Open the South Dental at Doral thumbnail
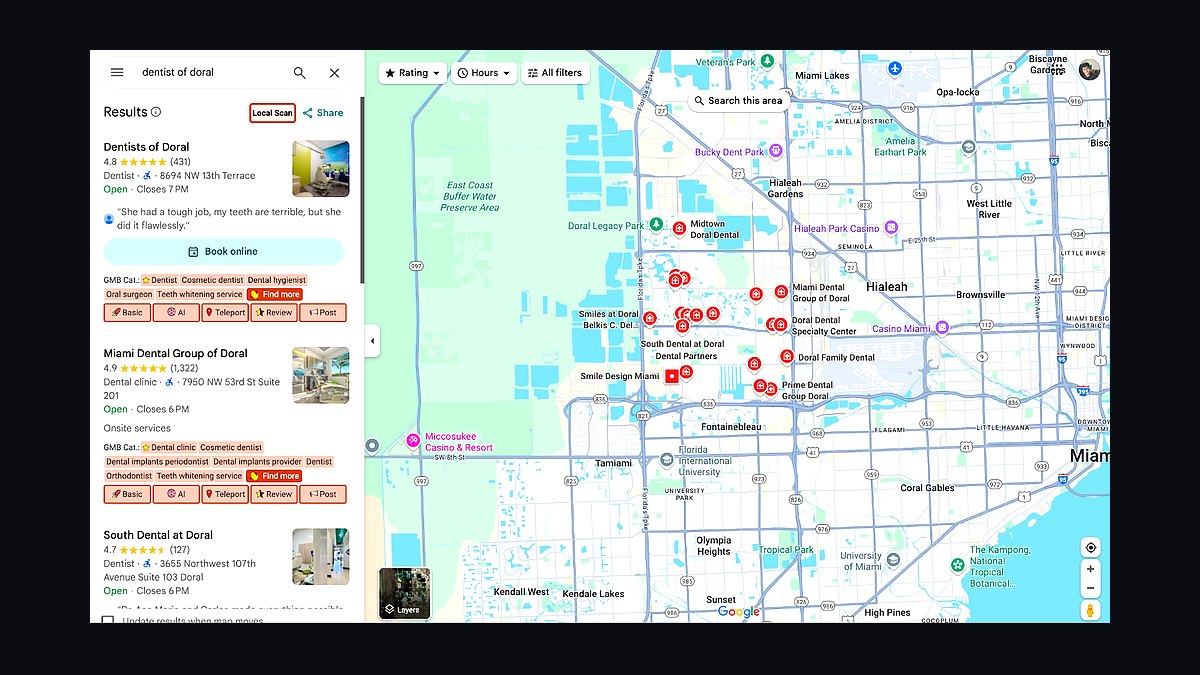This screenshot has width=1200, height=675. [x=321, y=557]
